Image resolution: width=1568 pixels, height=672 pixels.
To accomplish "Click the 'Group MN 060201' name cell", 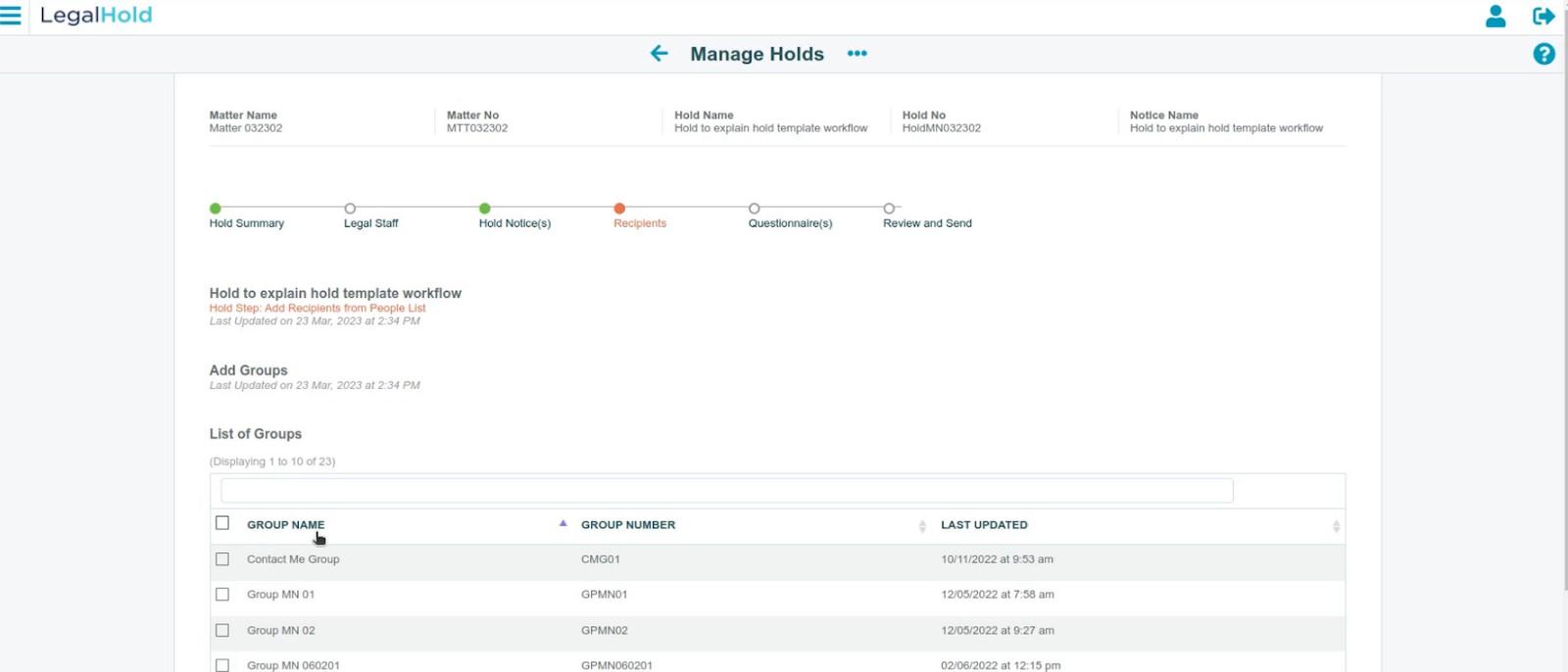I will [x=293, y=665].
